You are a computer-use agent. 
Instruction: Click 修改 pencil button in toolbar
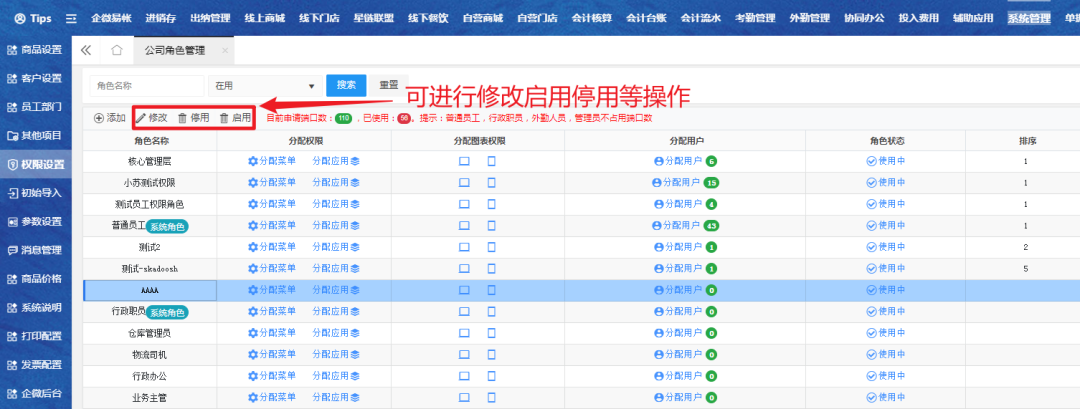(x=152, y=118)
